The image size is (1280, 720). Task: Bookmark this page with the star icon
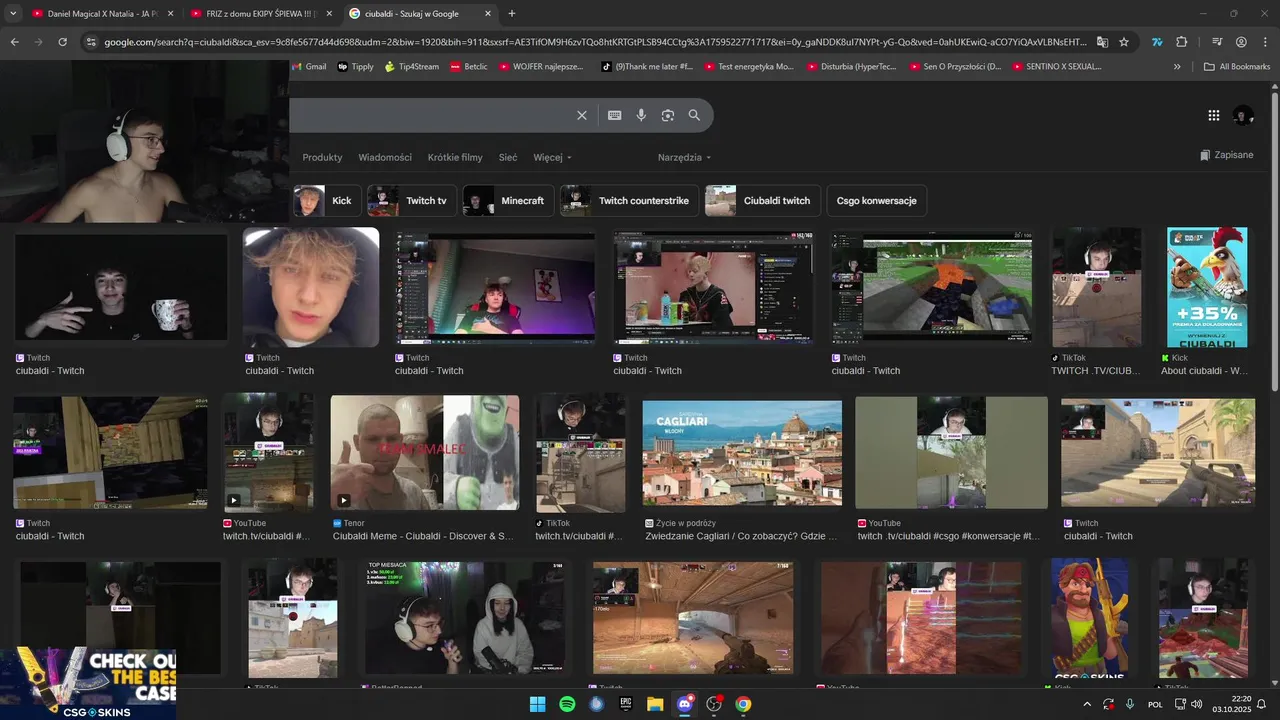pos(1124,42)
